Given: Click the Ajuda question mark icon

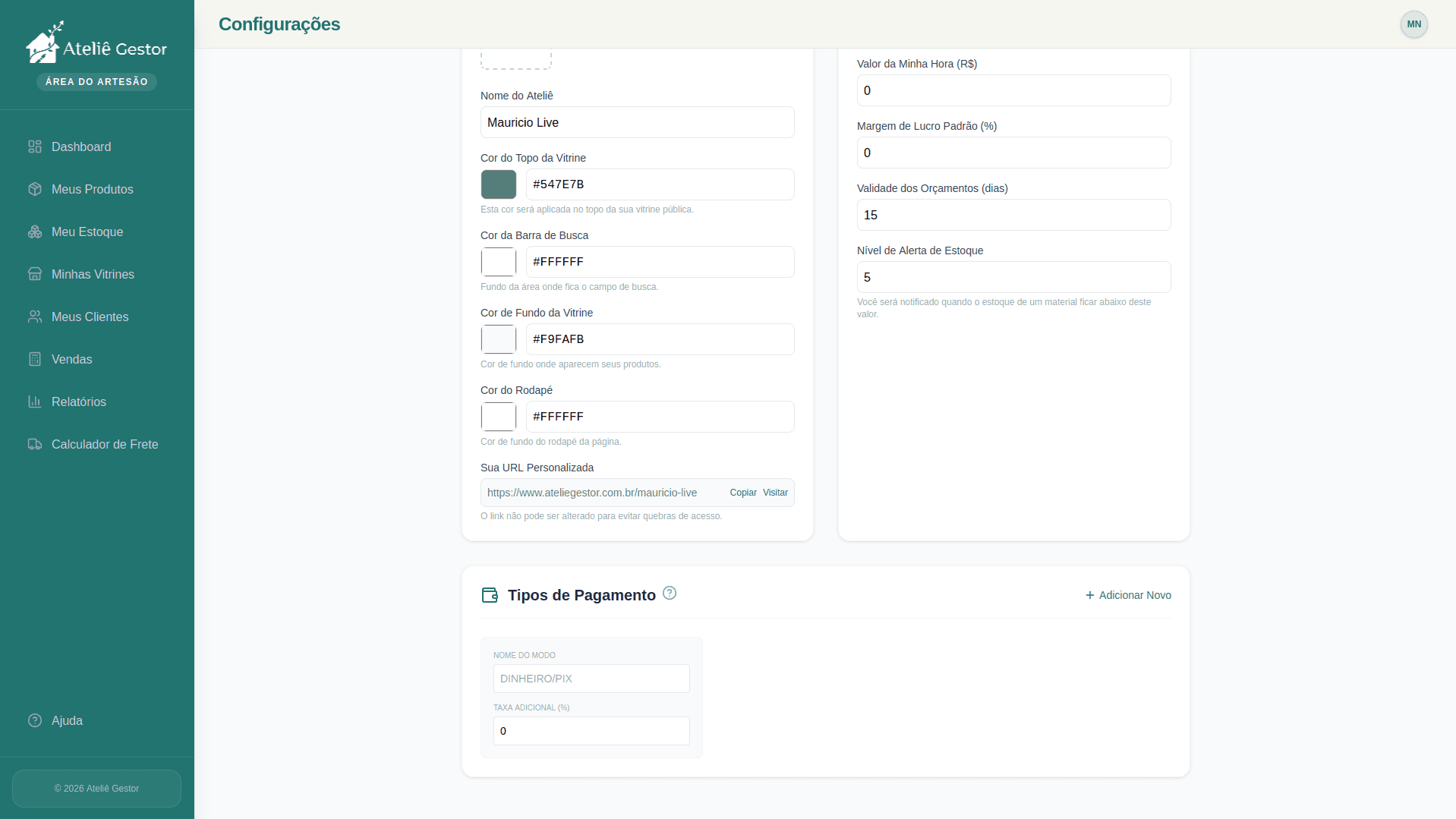Looking at the screenshot, I should pos(35,720).
